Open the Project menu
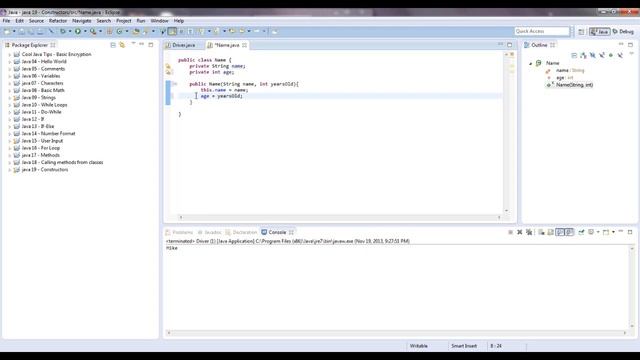This screenshot has height=360, width=640. (x=124, y=21)
